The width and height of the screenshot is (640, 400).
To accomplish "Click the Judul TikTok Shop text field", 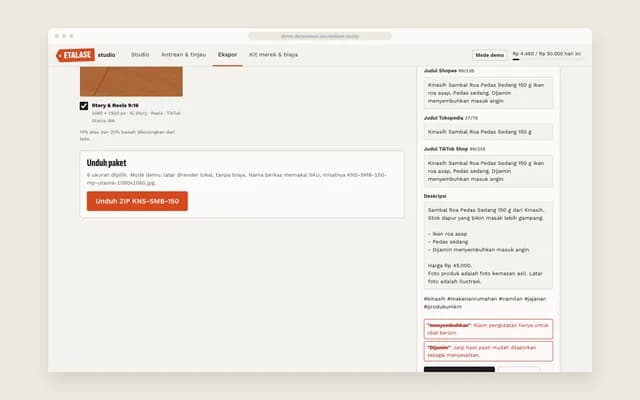I will [488, 171].
